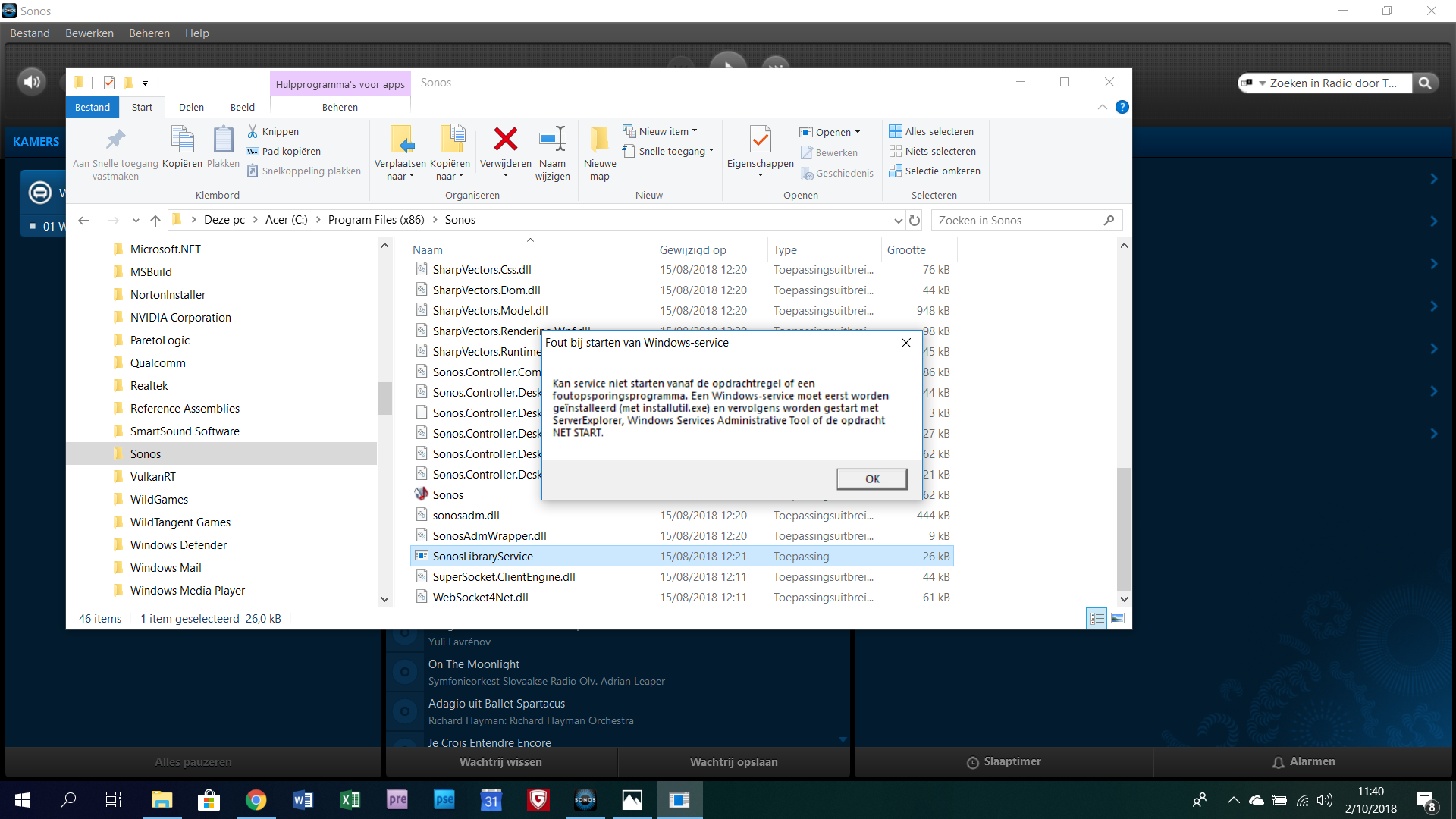Click the Wachtrij wissen button
This screenshot has width=1456, height=819.
click(500, 762)
